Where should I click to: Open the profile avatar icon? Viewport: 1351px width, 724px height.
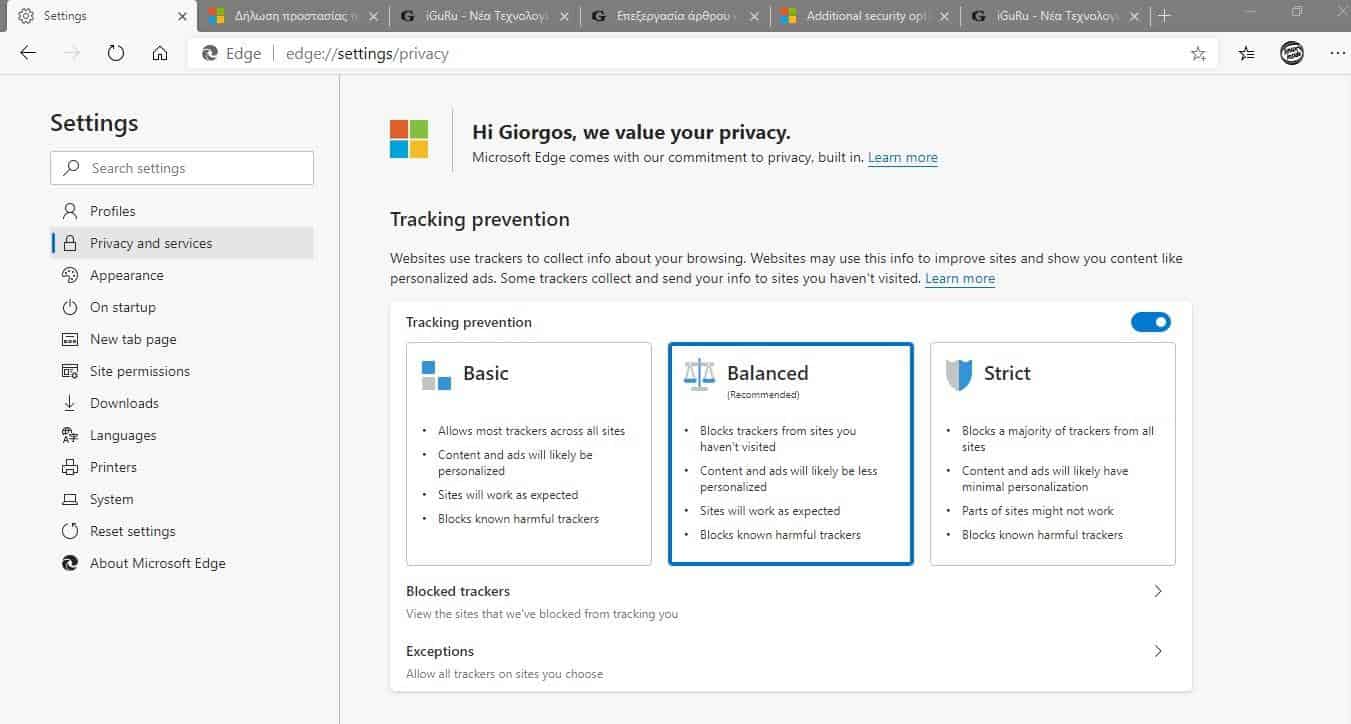[x=1292, y=54]
